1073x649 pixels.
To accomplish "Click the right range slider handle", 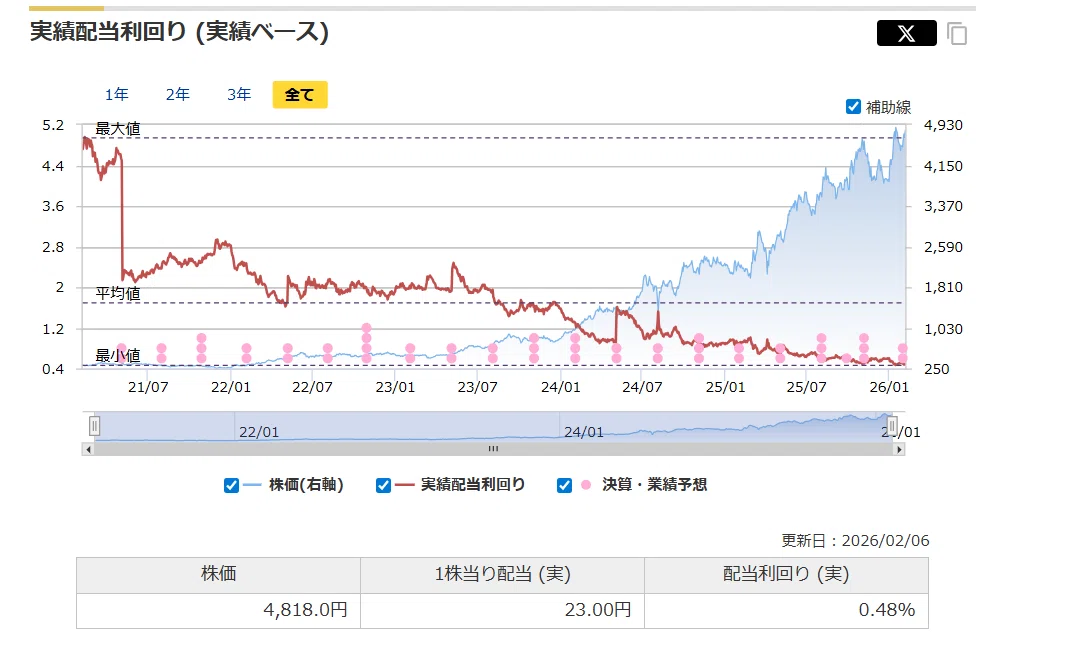I will click(892, 427).
